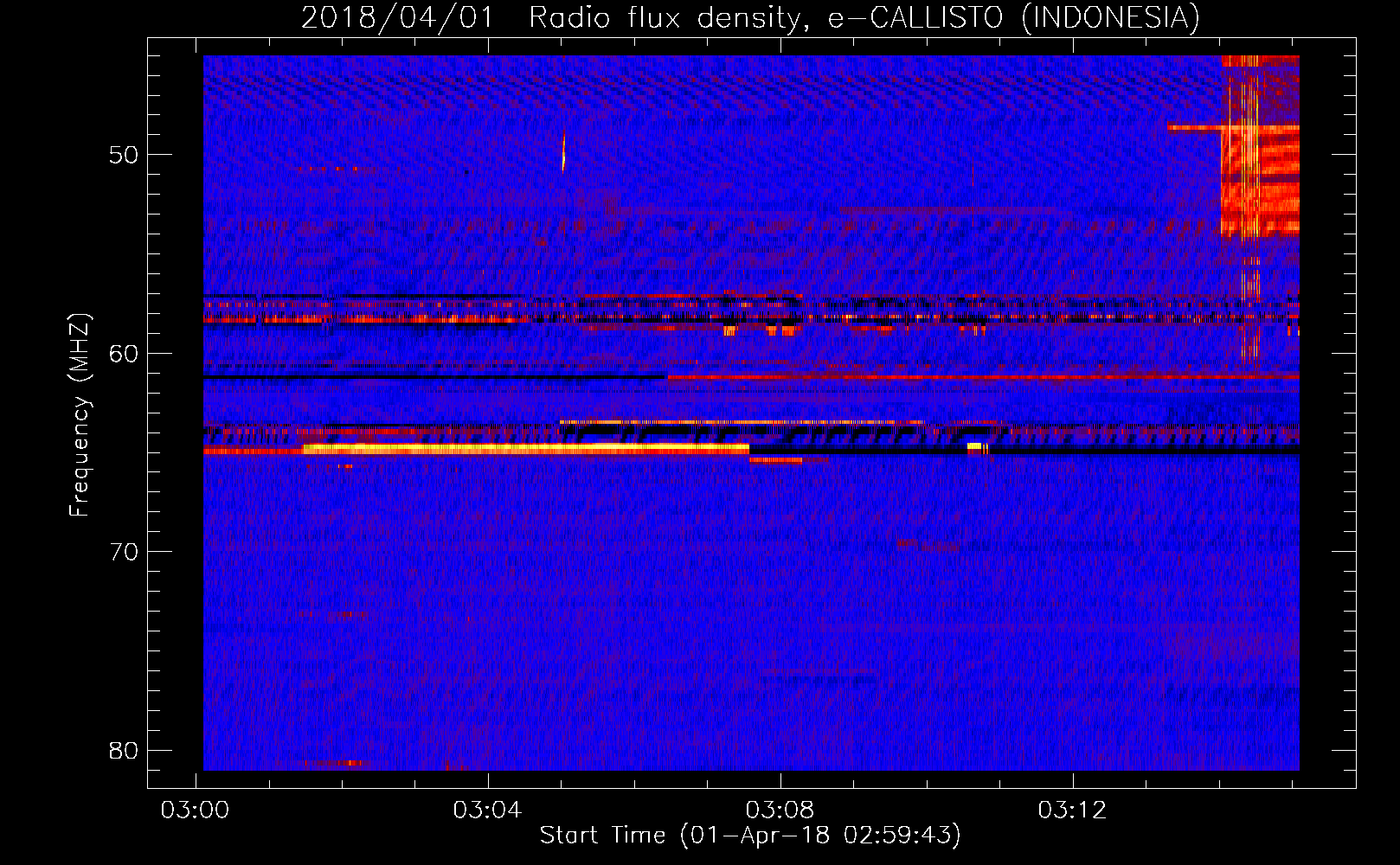Click the red burst region at top right
This screenshot has height=865, width=1400.
click(x=1260, y=145)
